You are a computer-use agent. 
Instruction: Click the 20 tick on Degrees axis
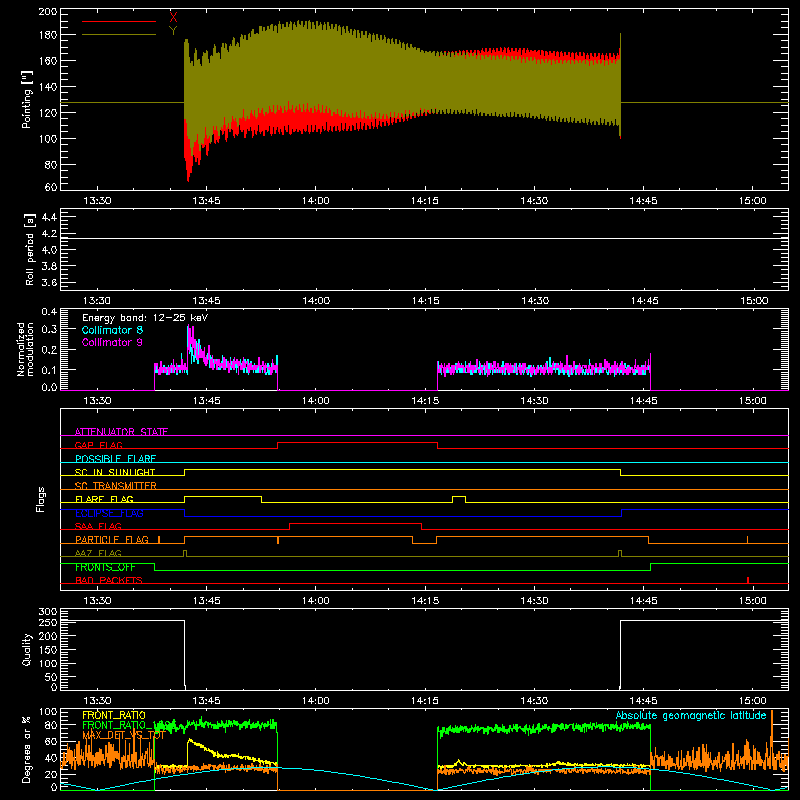pyautogui.click(x=51, y=774)
